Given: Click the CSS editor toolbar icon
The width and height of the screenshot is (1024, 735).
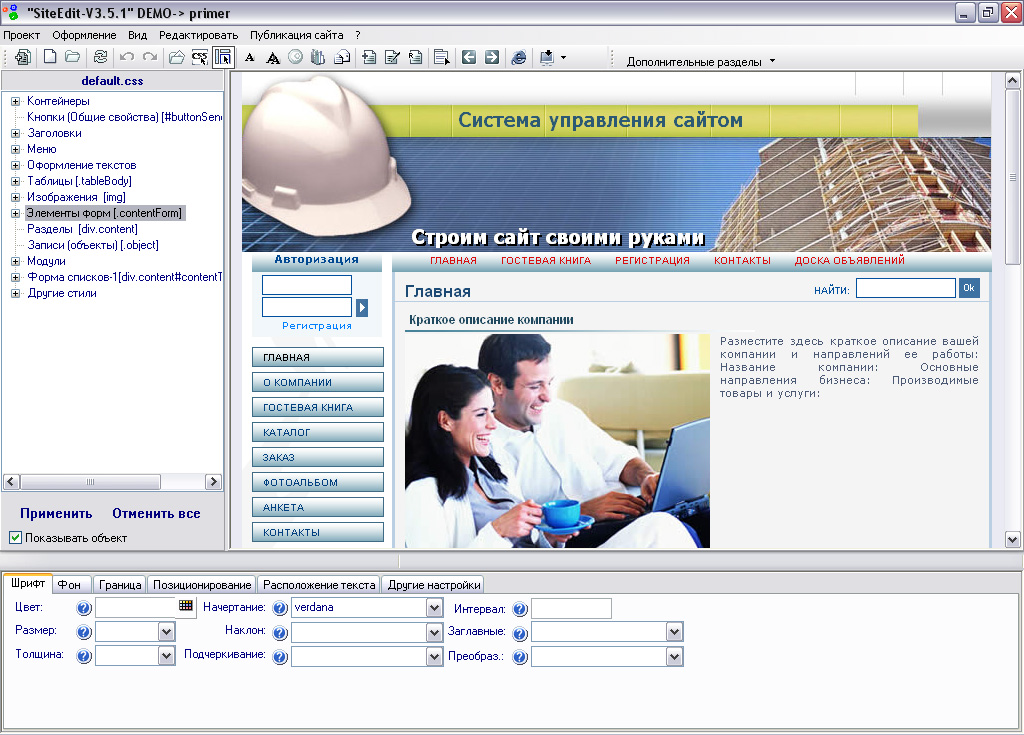Looking at the screenshot, I should 199,58.
